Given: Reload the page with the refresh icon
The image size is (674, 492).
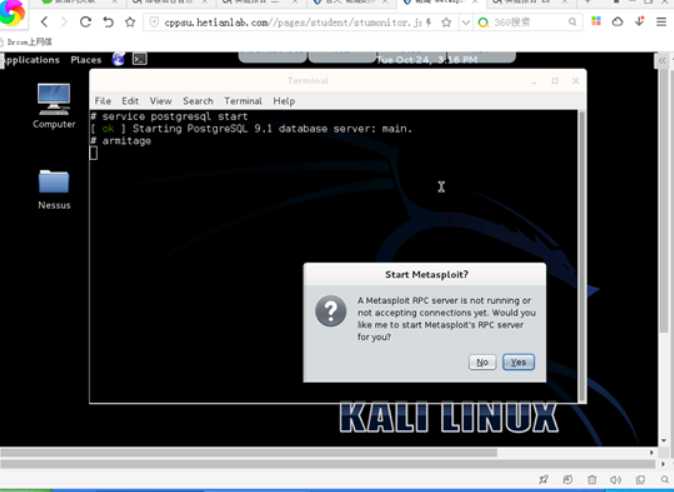Looking at the screenshot, I should (86, 21).
